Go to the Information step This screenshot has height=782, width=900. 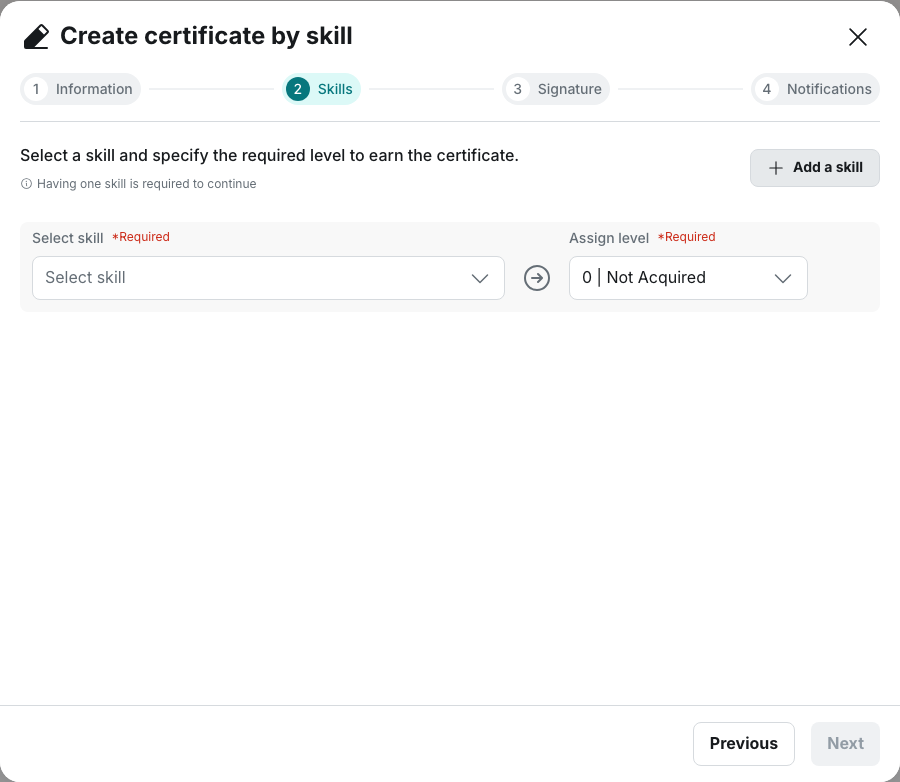coord(80,89)
